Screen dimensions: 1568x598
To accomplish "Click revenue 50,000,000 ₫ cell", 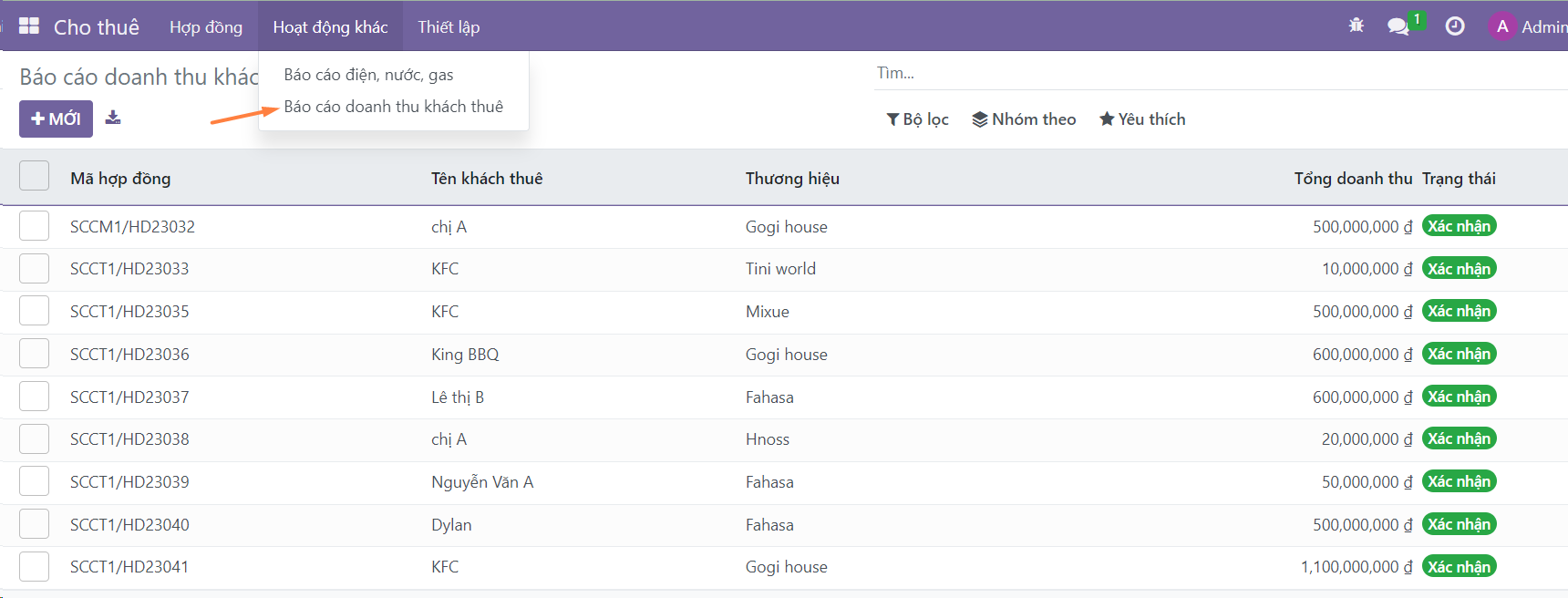I will [x=1367, y=482].
